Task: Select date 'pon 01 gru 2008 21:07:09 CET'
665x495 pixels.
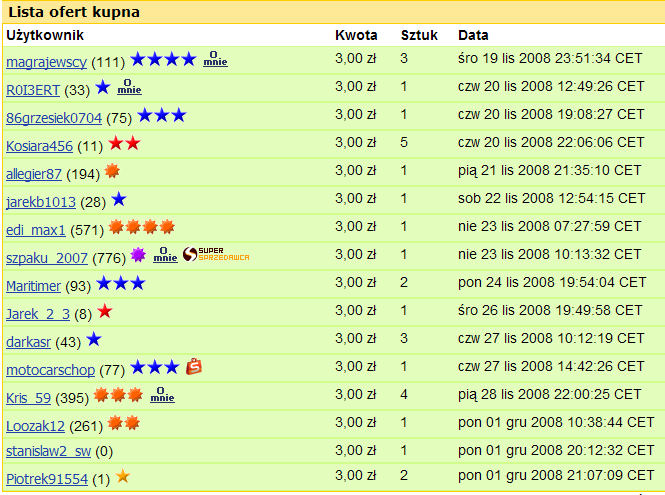Action: tap(556, 475)
